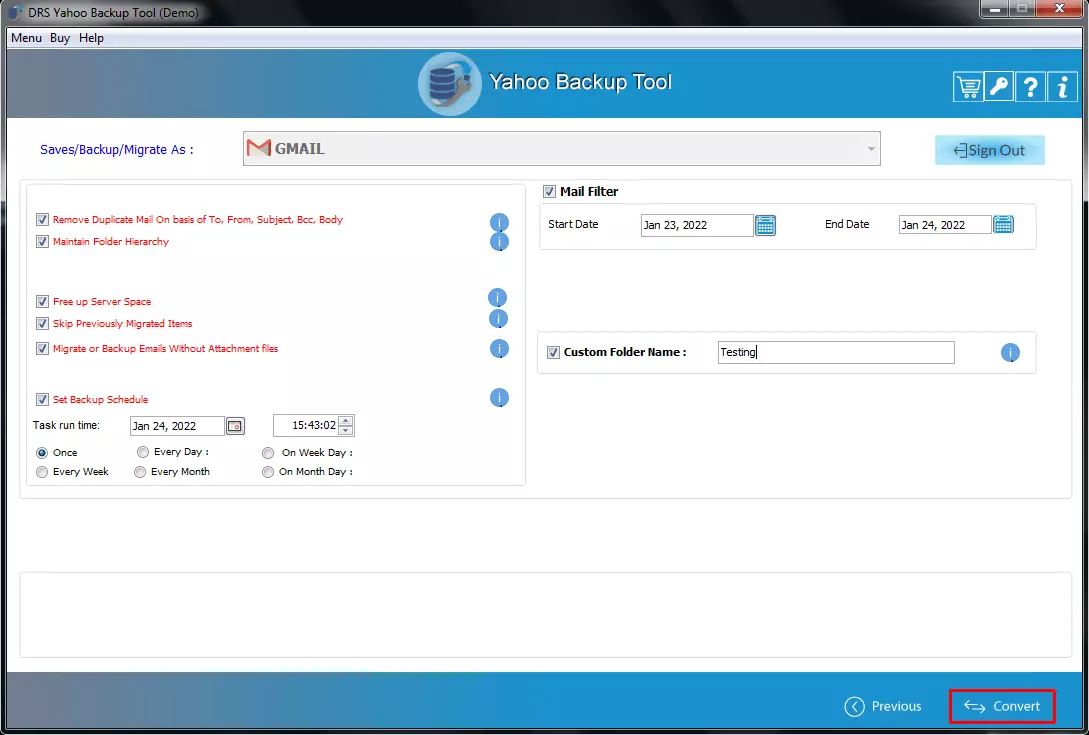
Task: Select the Every Week radio button
Action: point(42,472)
